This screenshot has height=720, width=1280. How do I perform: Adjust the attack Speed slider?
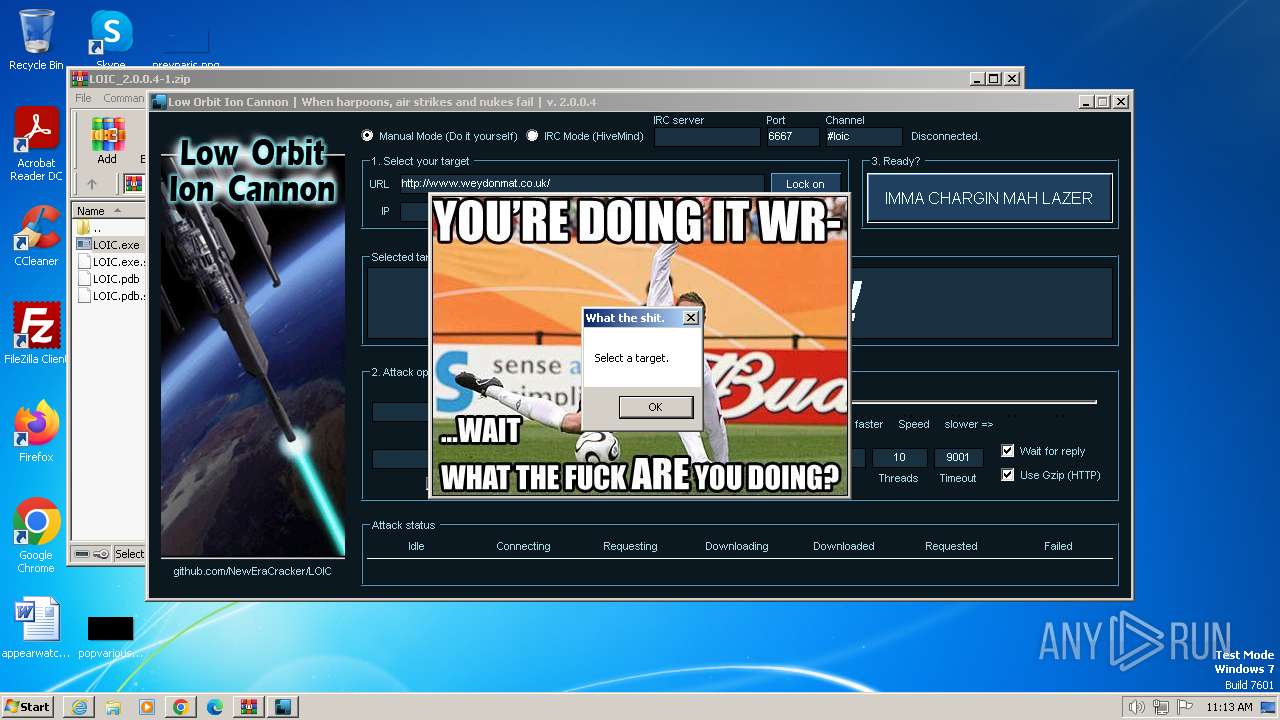click(975, 403)
